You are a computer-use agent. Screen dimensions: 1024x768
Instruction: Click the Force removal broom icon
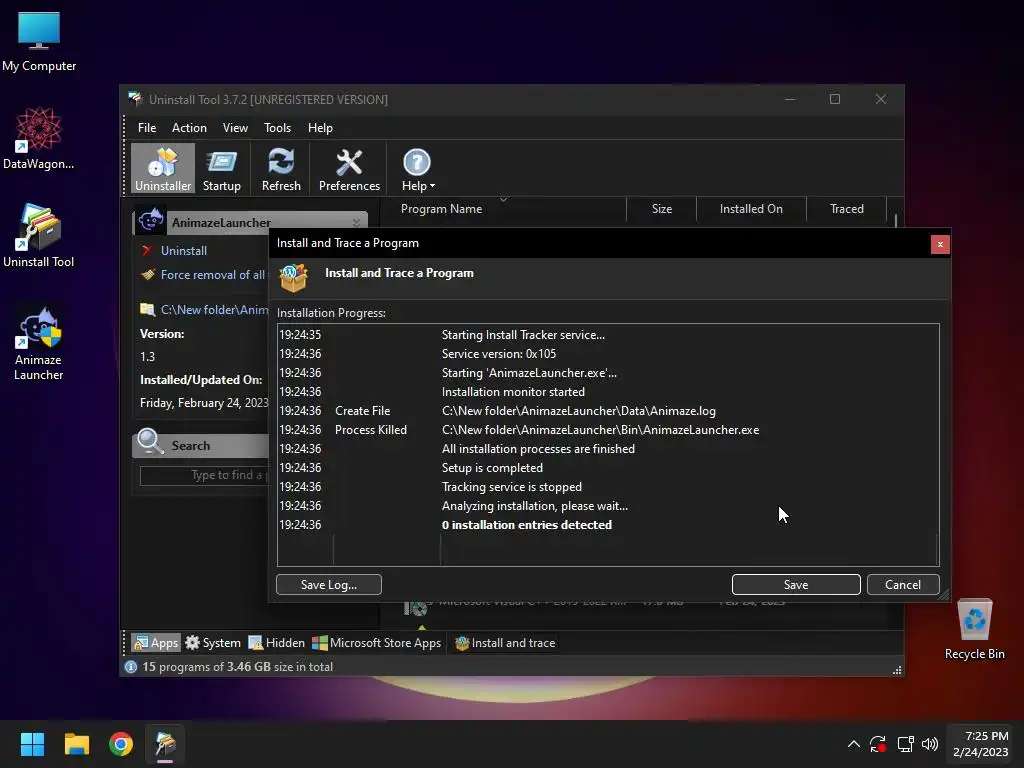[x=148, y=274]
